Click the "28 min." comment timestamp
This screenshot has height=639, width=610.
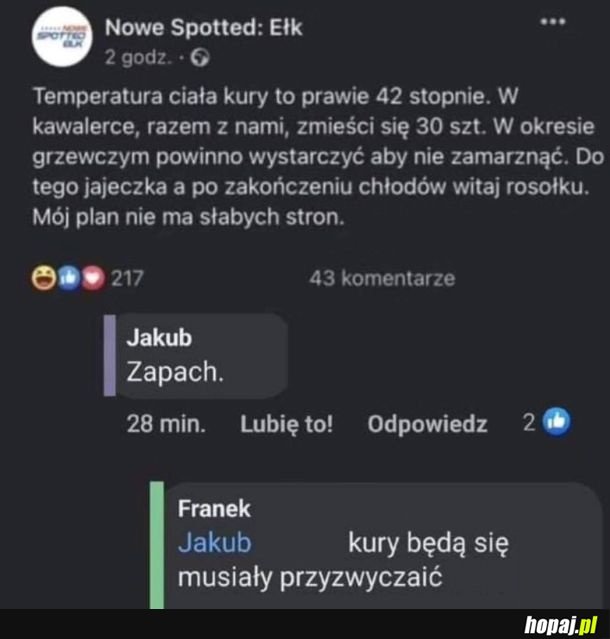pyautogui.click(x=166, y=424)
